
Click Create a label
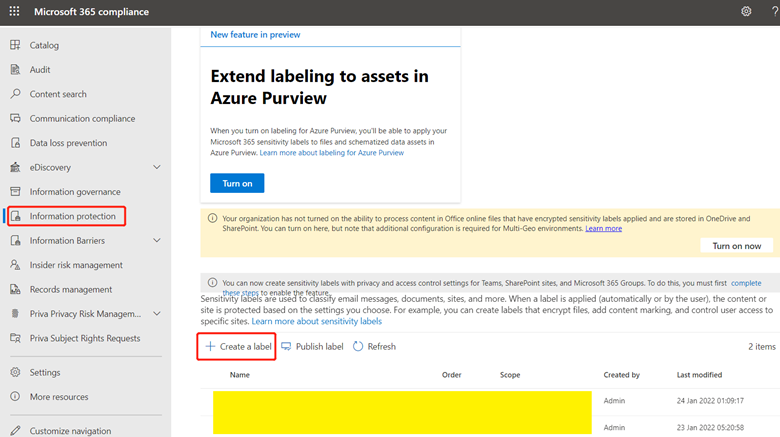(238, 346)
